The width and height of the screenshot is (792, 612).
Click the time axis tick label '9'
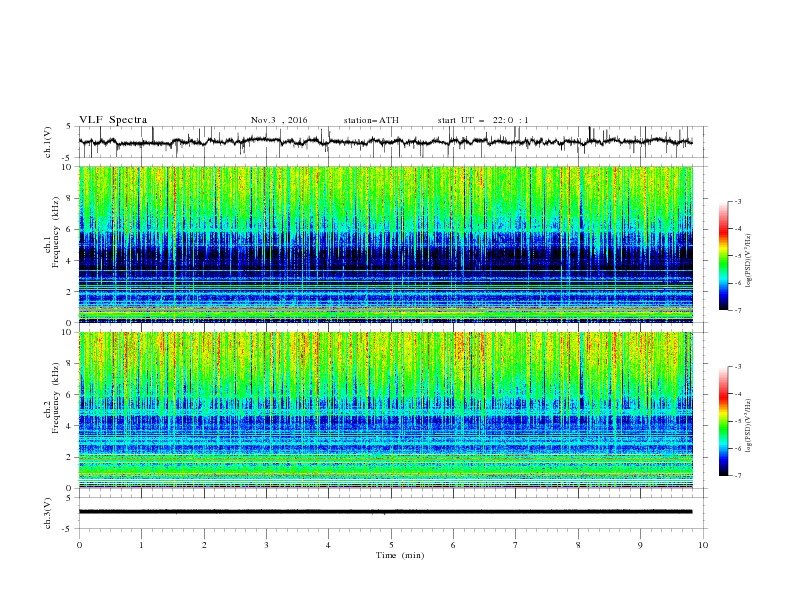(640, 545)
